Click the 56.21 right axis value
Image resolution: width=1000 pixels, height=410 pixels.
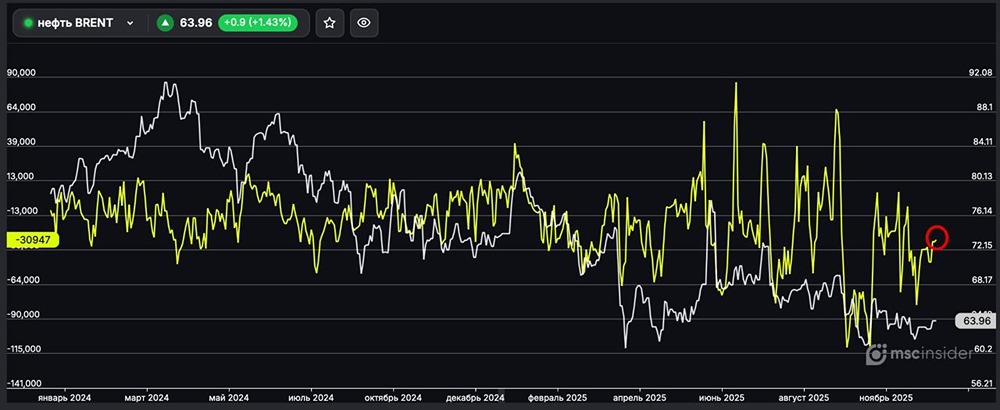pos(981,383)
